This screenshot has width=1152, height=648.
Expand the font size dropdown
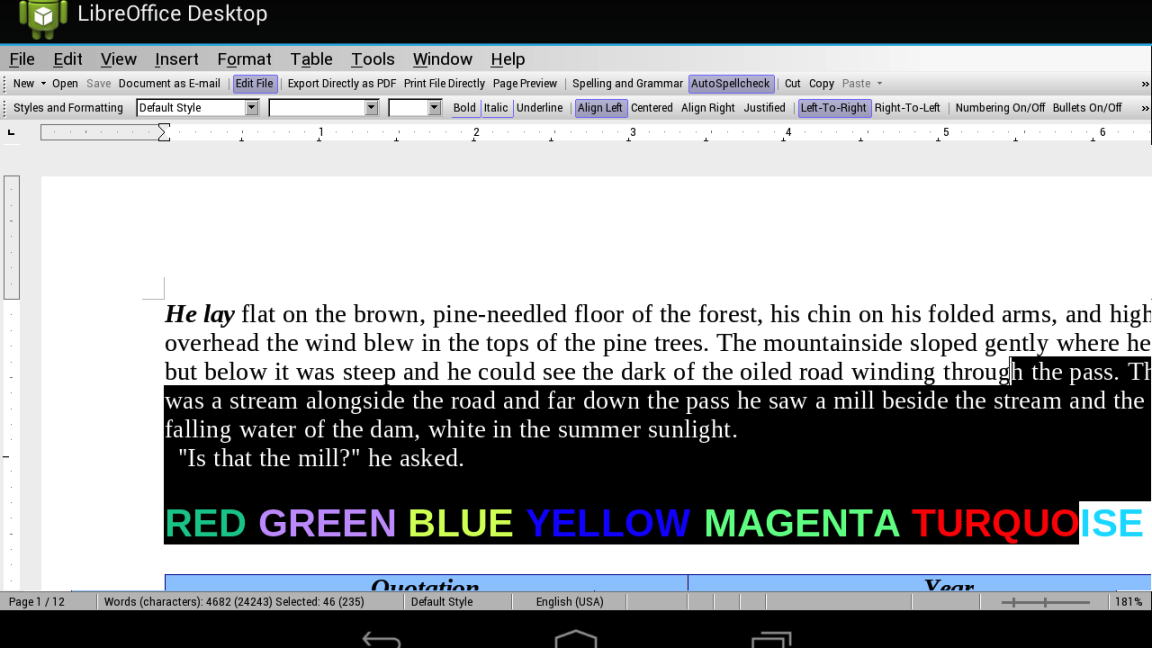(x=434, y=108)
